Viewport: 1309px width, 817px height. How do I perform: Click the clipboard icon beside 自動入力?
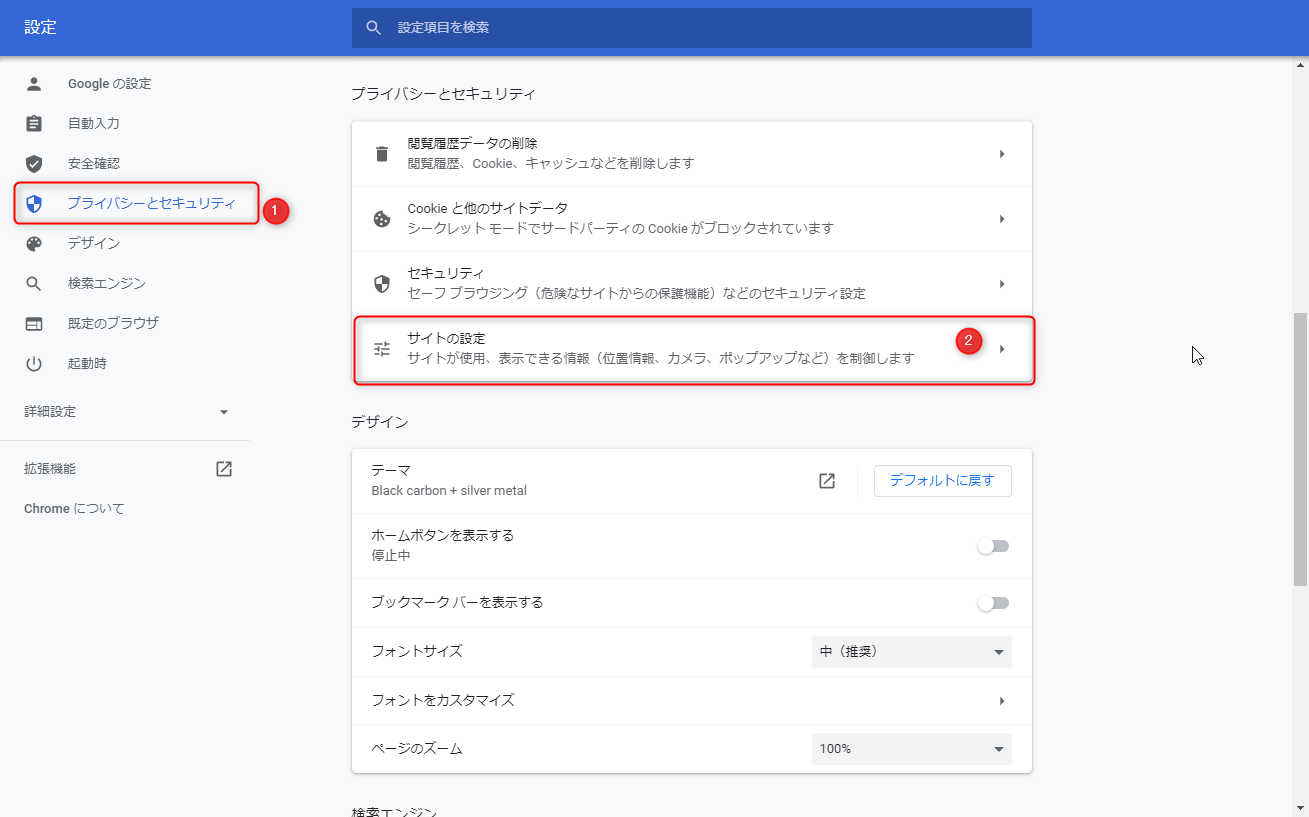click(x=34, y=124)
